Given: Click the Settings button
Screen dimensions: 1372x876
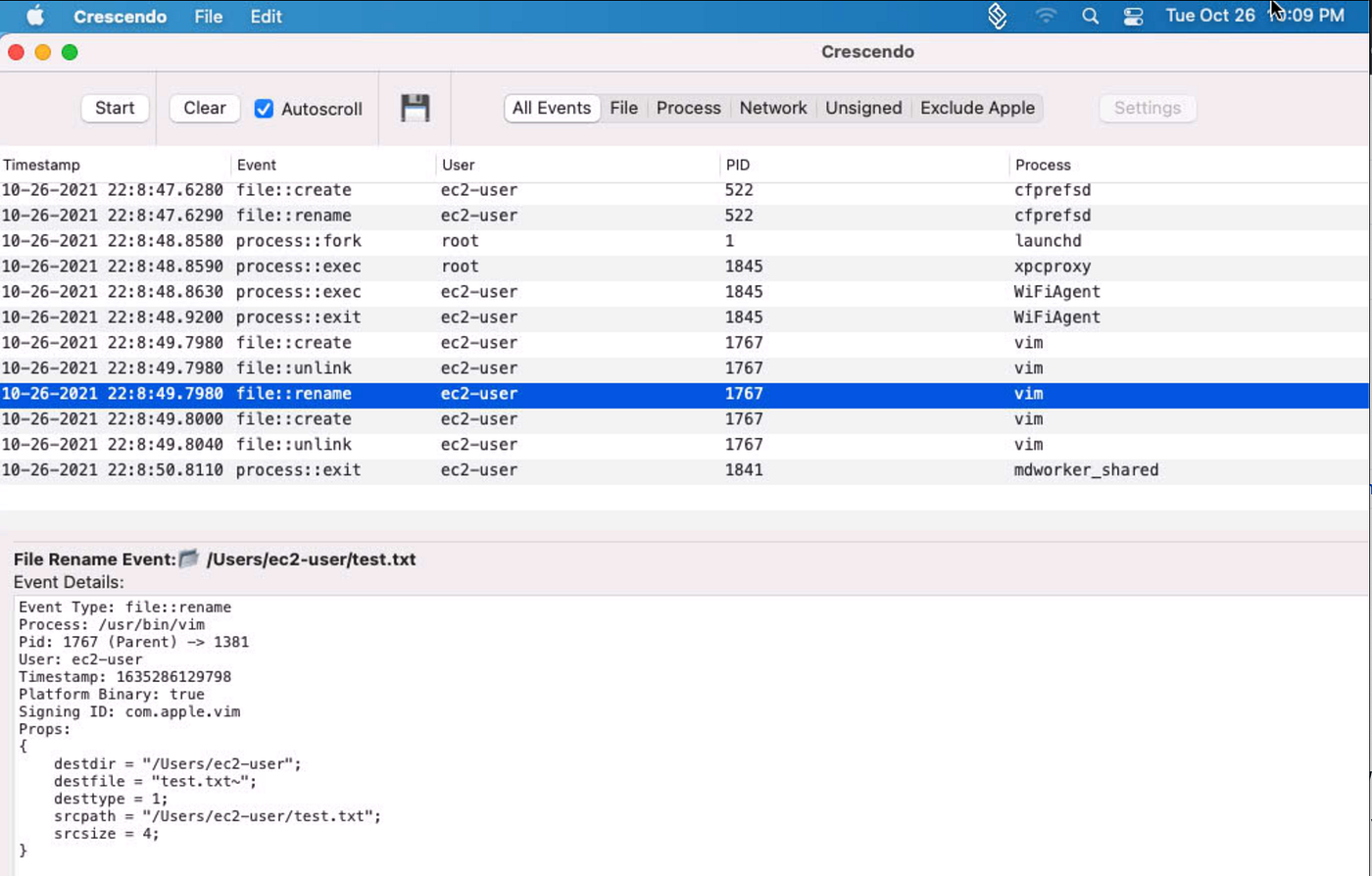Looking at the screenshot, I should coord(1148,108).
